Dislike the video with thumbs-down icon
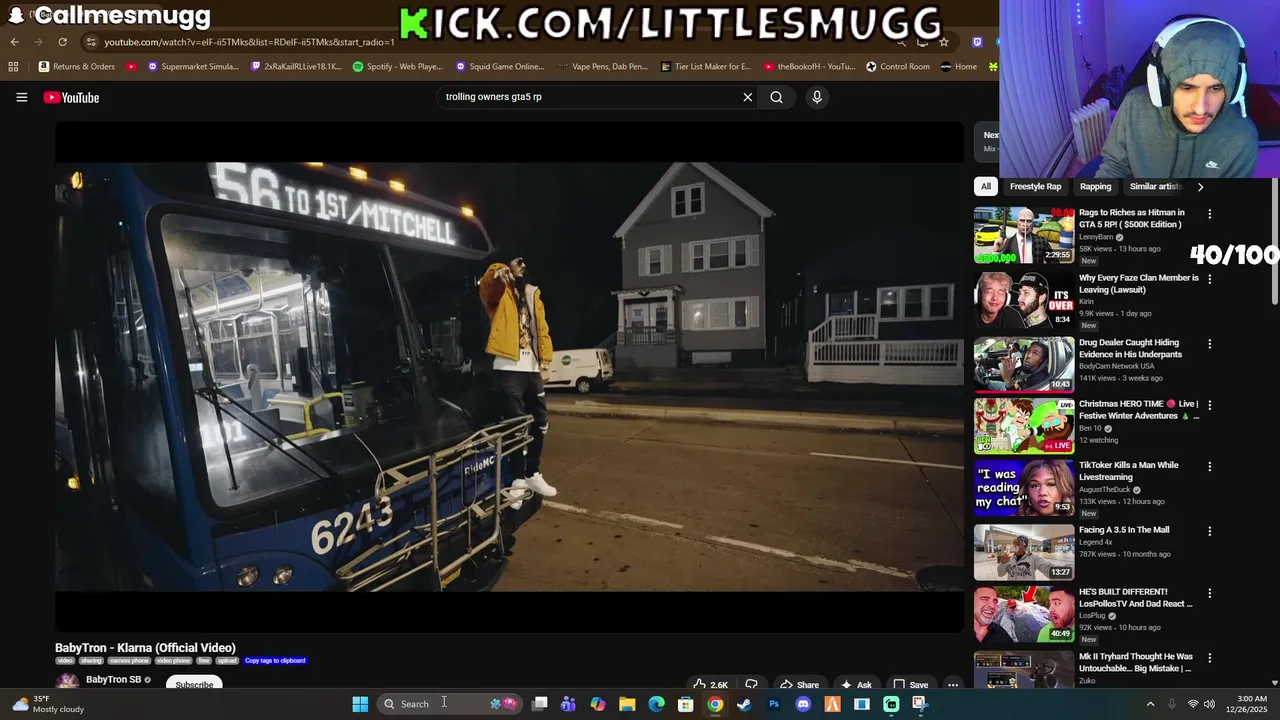This screenshot has width=1280, height=720. pyautogui.click(x=751, y=685)
